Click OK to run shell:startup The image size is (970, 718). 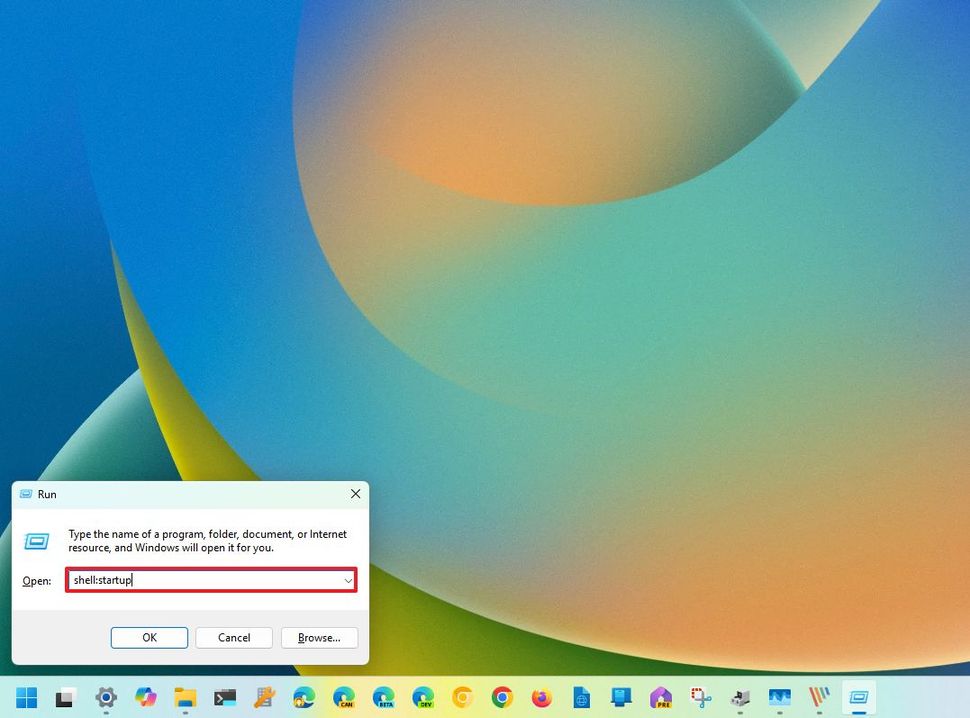tap(148, 637)
